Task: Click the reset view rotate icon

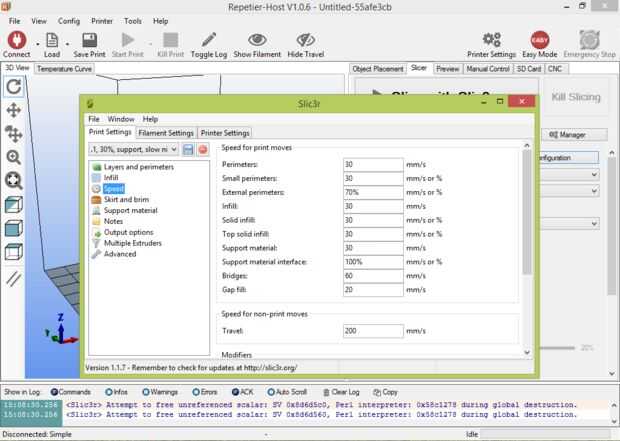Action: click(14, 87)
